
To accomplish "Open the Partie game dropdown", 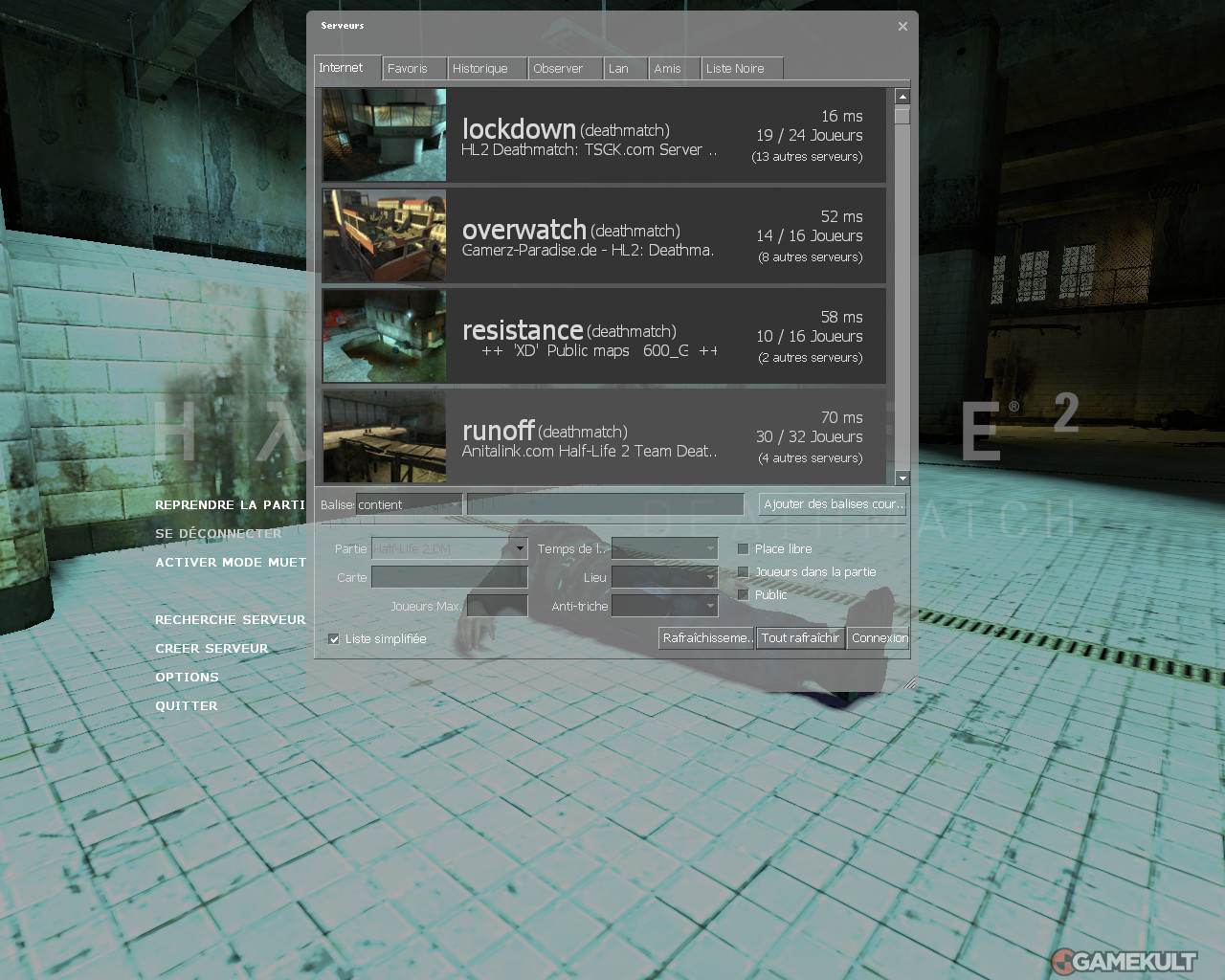I will point(450,548).
